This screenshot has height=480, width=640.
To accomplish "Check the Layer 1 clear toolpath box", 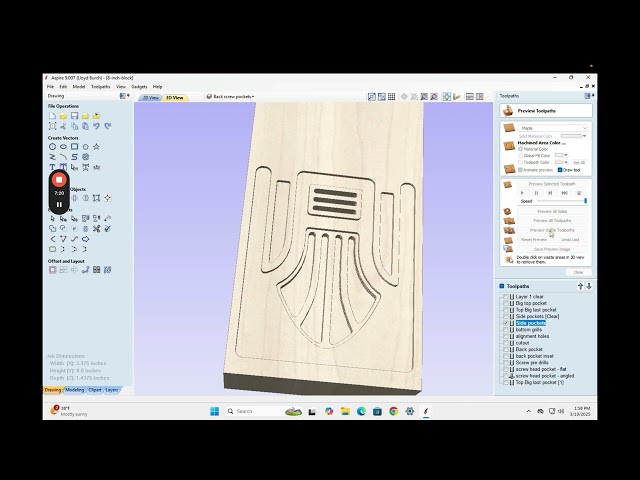I will point(506,297).
